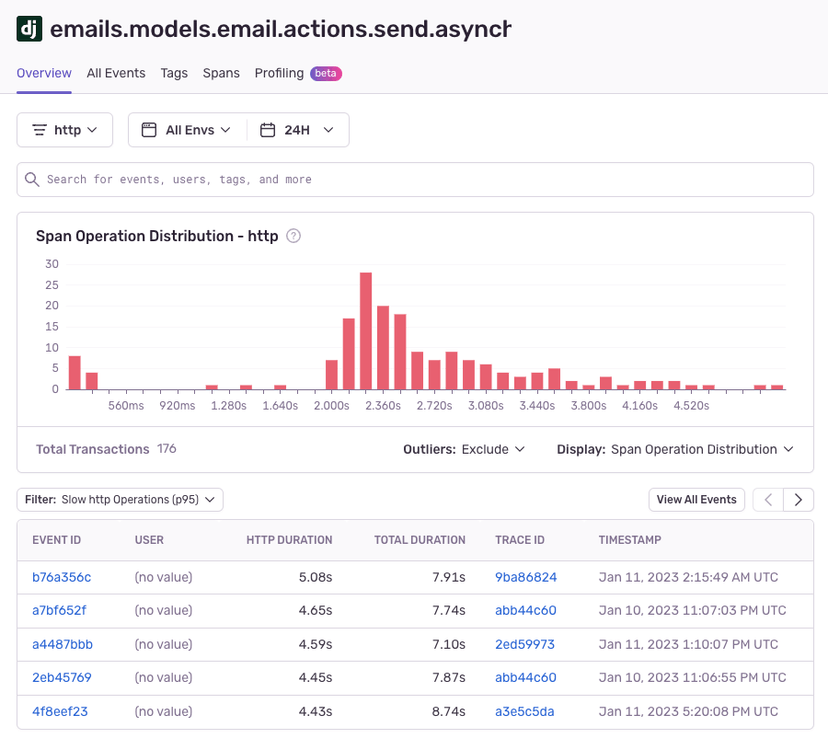Click the Django project logo icon
Image resolution: width=828 pixels, height=740 pixels.
[x=27, y=29]
